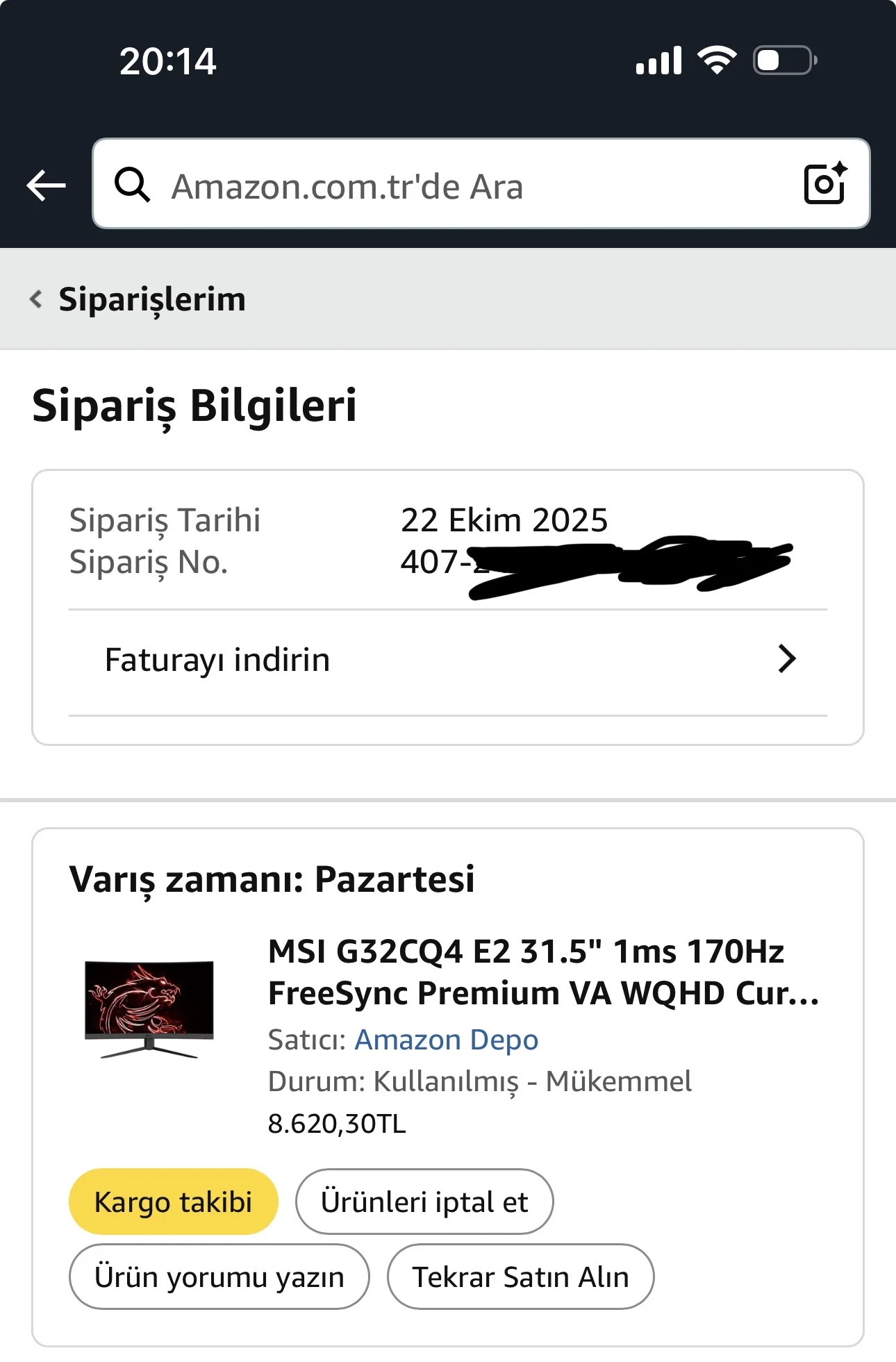Open the Amazon Depo seller link
Image resolution: width=896 pixels, height=1362 pixels.
coord(447,1040)
